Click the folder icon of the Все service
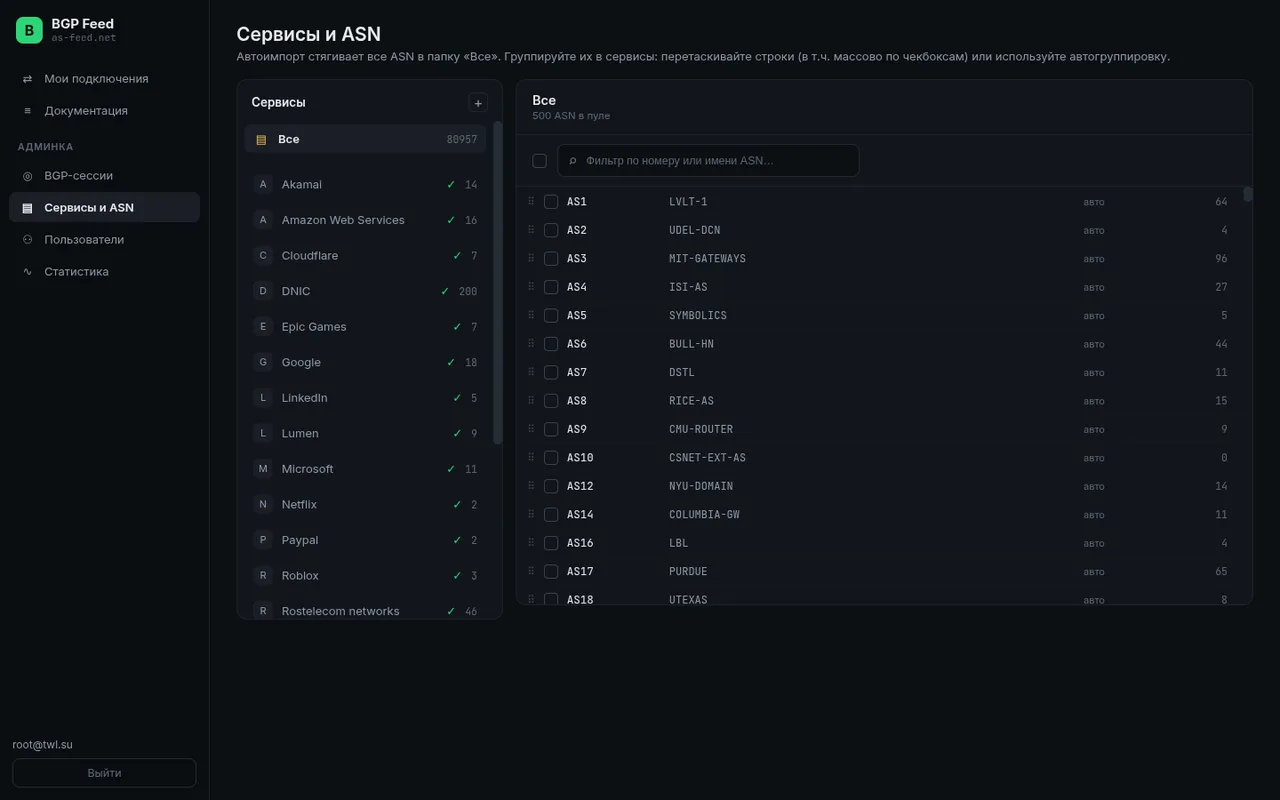Image resolution: width=1280 pixels, height=800 pixels. [261, 140]
